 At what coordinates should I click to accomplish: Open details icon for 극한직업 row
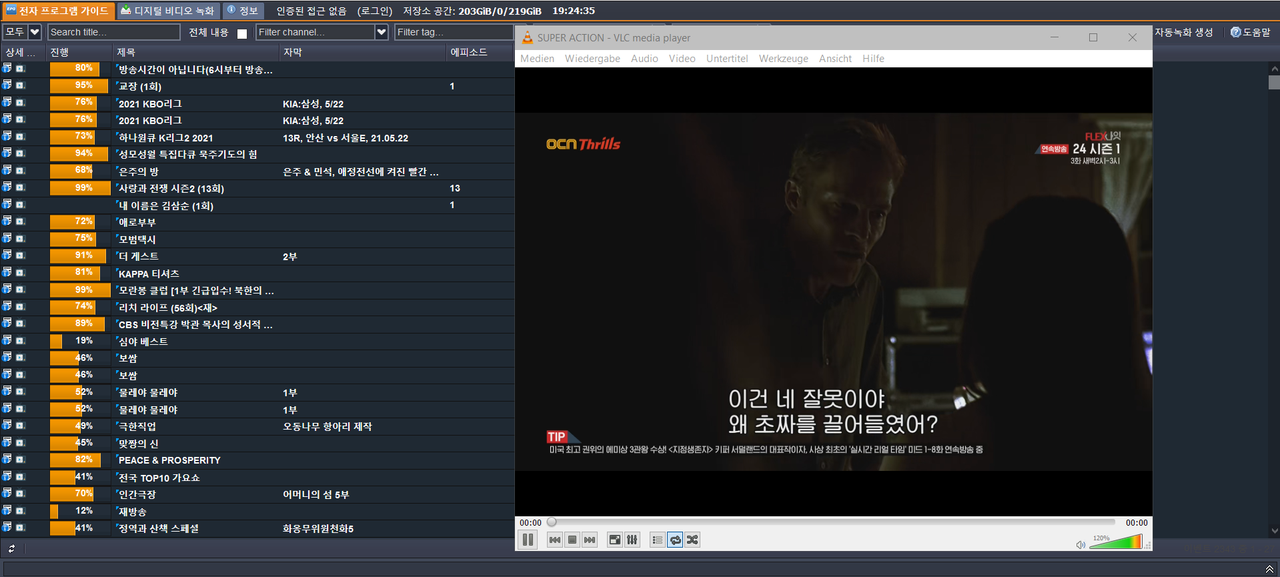pos(7,425)
